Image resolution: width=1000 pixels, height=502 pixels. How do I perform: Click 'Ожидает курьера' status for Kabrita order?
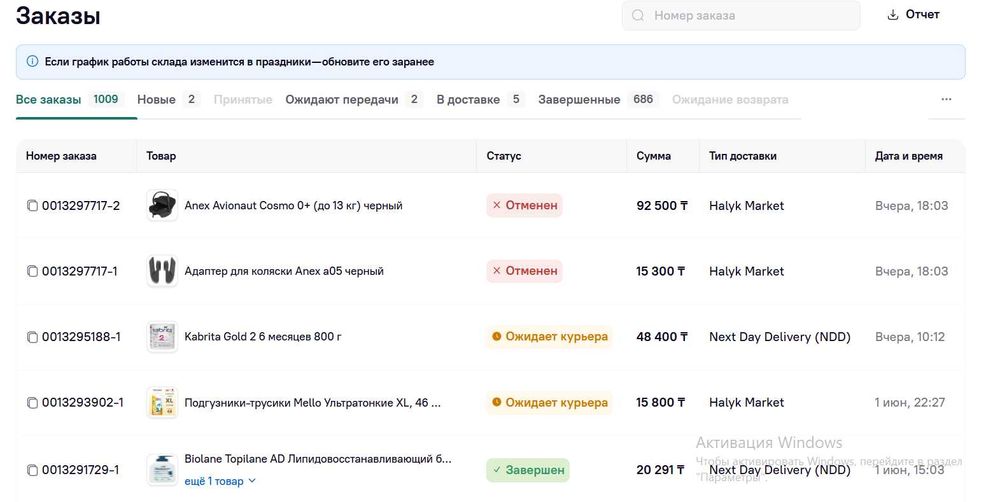pyautogui.click(x=549, y=337)
